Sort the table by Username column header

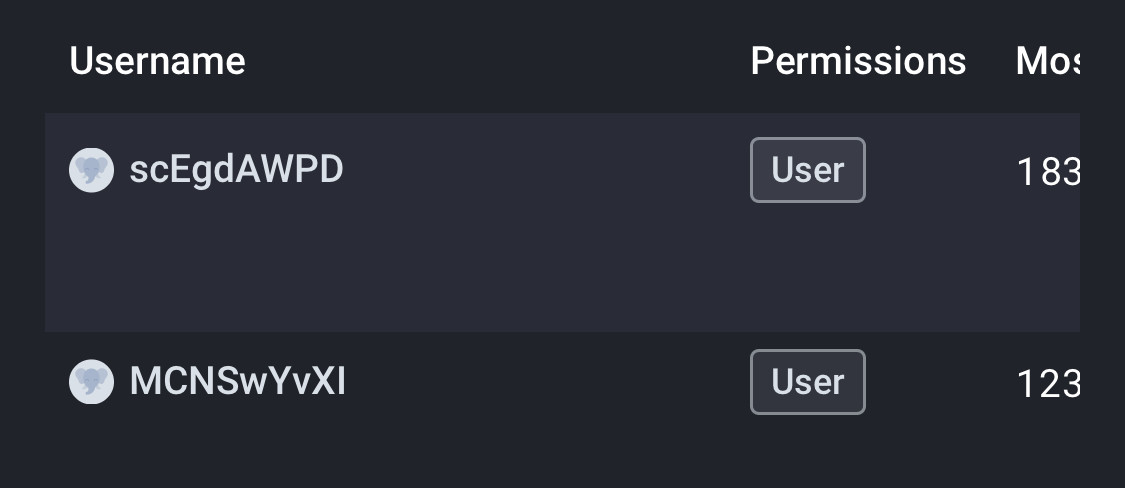point(157,61)
